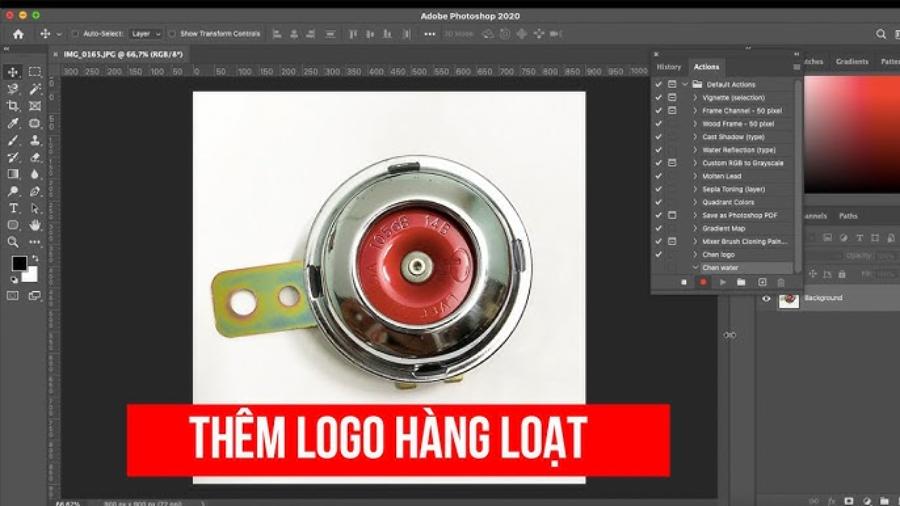Click the Home icon in options bar
This screenshot has width=900, height=506.
click(x=17, y=34)
